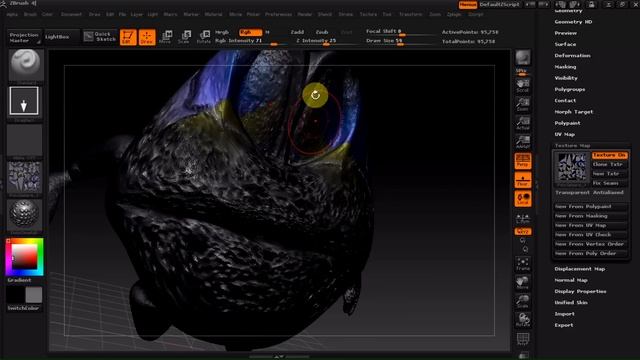This screenshot has width=640, height=360.
Task: Click the SwitchColor button
Action: 24,308
